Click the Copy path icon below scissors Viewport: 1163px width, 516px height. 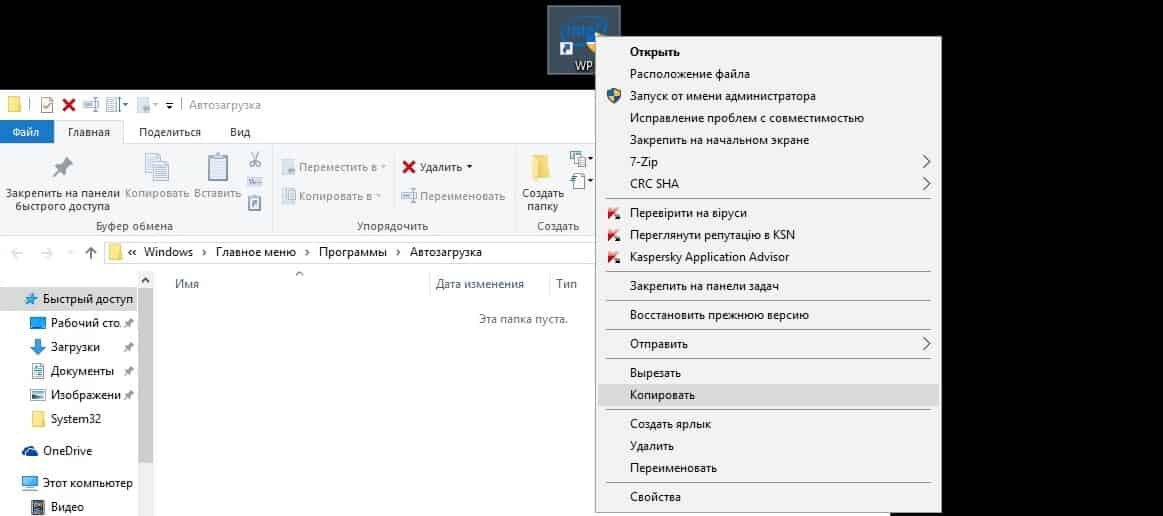(x=254, y=181)
